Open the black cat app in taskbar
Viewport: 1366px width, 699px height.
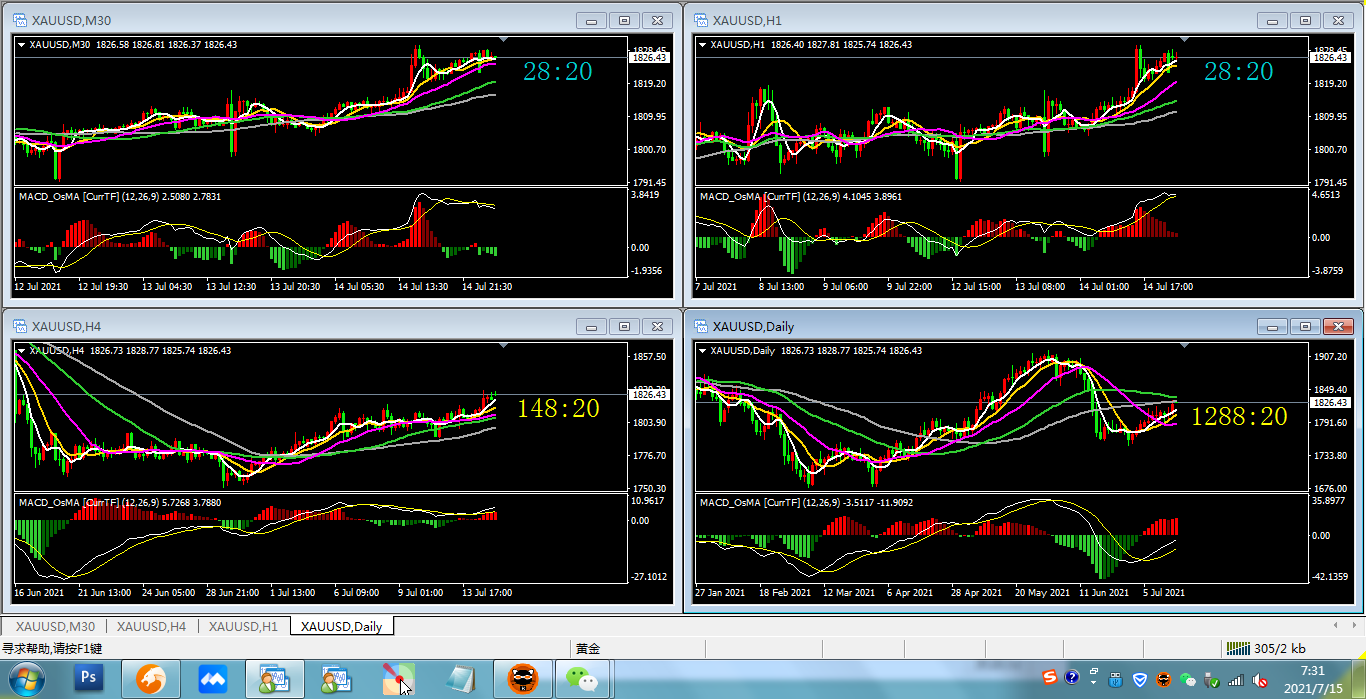click(523, 679)
